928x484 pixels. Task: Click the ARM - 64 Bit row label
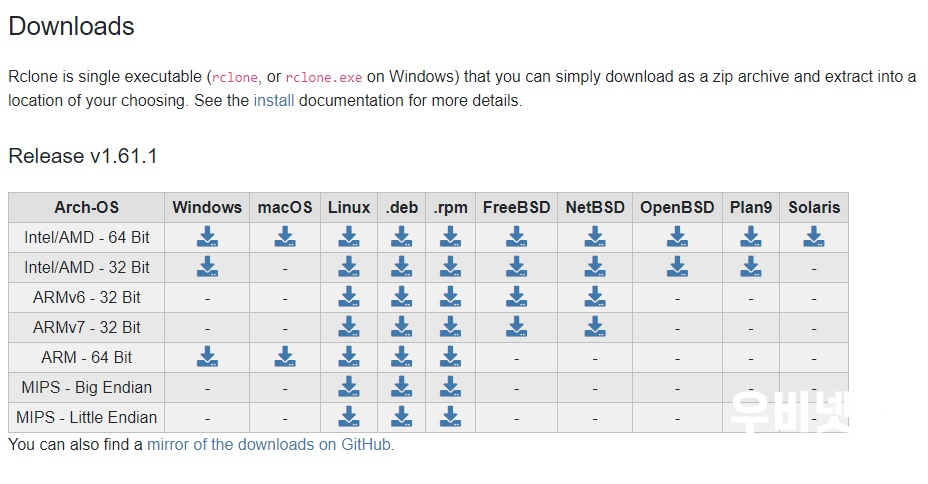coord(86,357)
